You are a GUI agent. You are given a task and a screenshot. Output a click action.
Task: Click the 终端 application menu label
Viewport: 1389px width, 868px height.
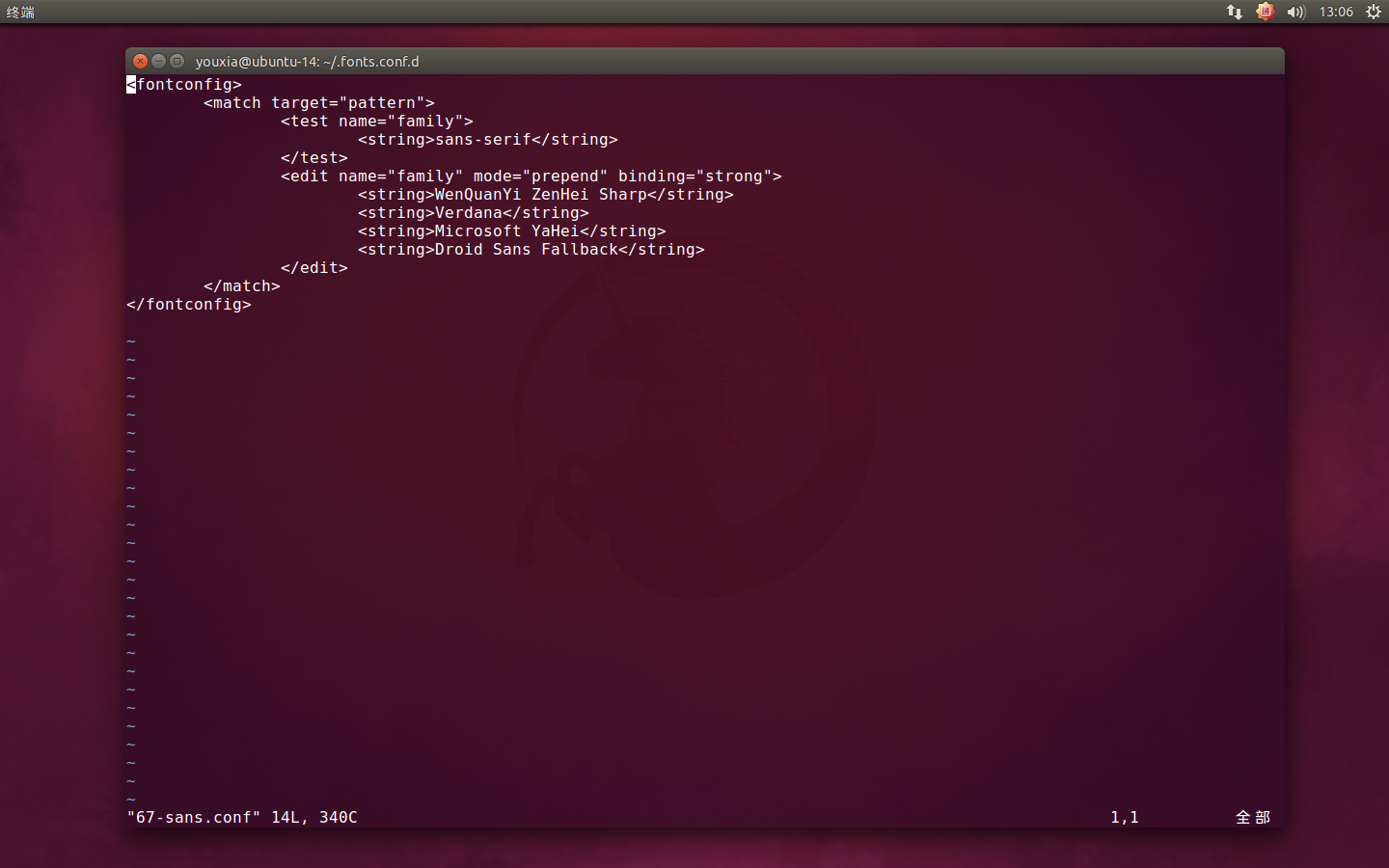click(x=20, y=12)
